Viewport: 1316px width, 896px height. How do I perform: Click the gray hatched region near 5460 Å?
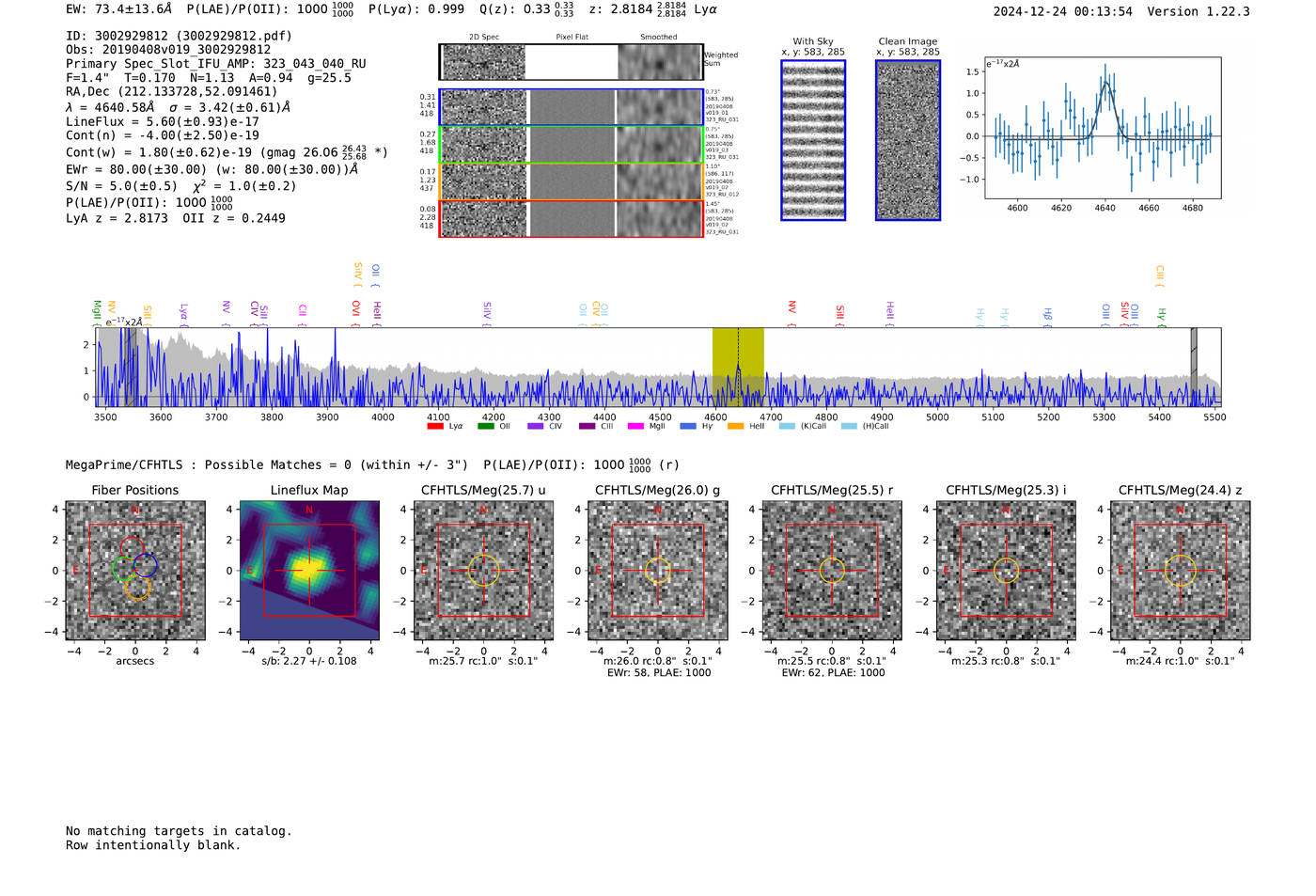coord(1194,367)
